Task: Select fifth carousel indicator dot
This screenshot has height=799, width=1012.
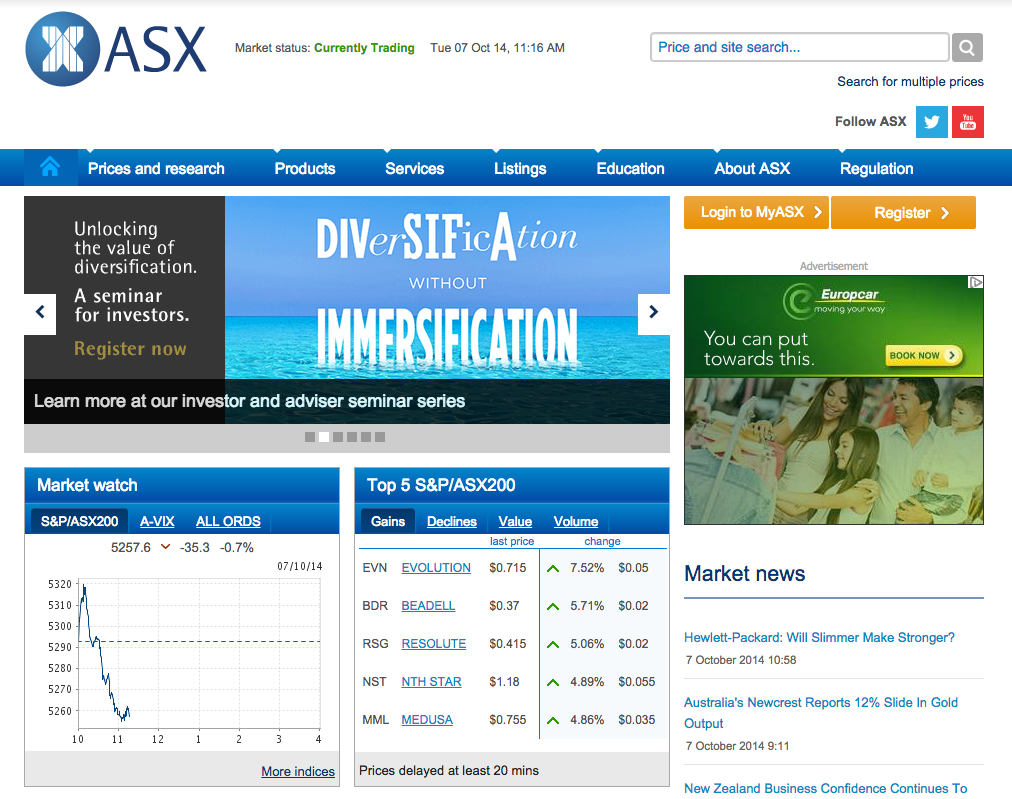Action: pyautogui.click(x=366, y=437)
